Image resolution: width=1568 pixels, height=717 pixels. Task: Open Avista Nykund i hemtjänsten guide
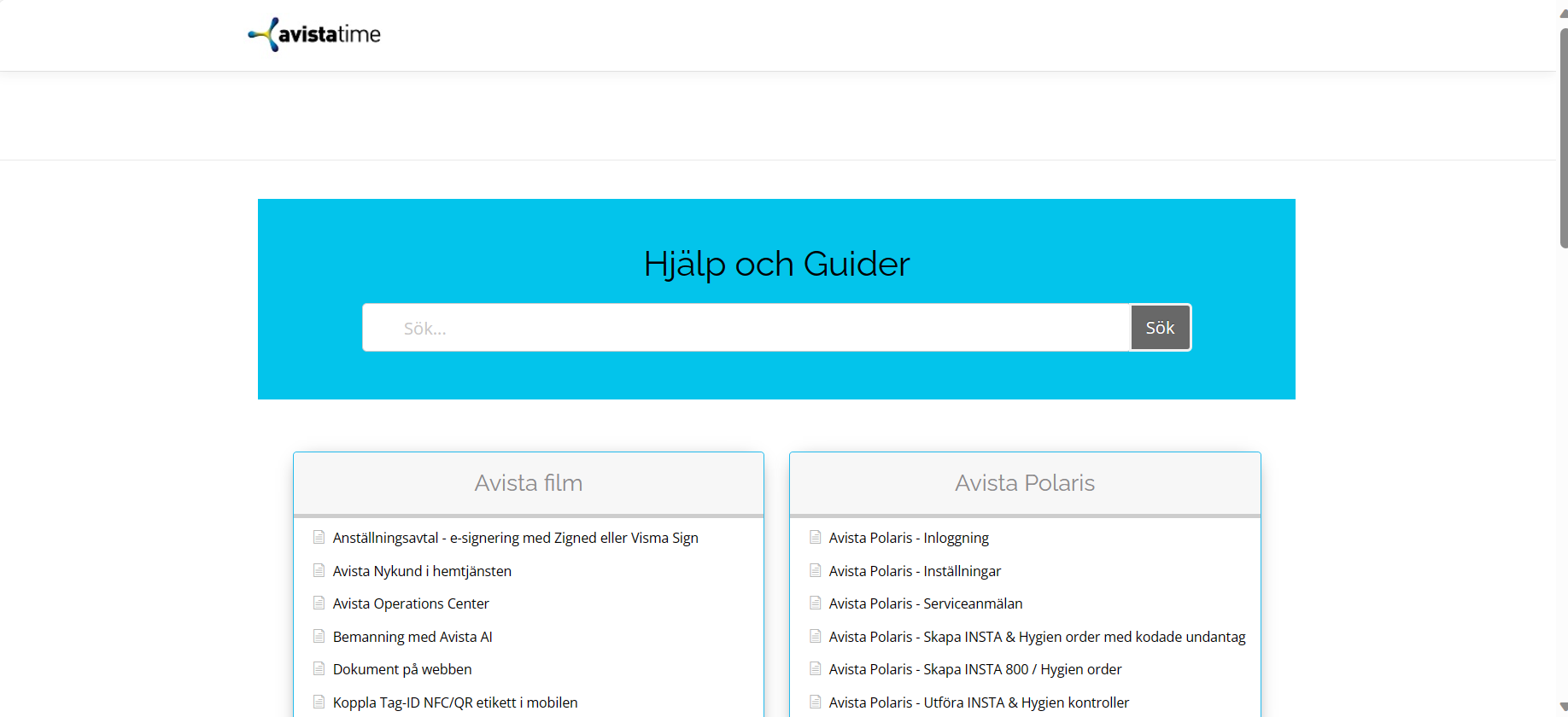pyautogui.click(x=422, y=571)
